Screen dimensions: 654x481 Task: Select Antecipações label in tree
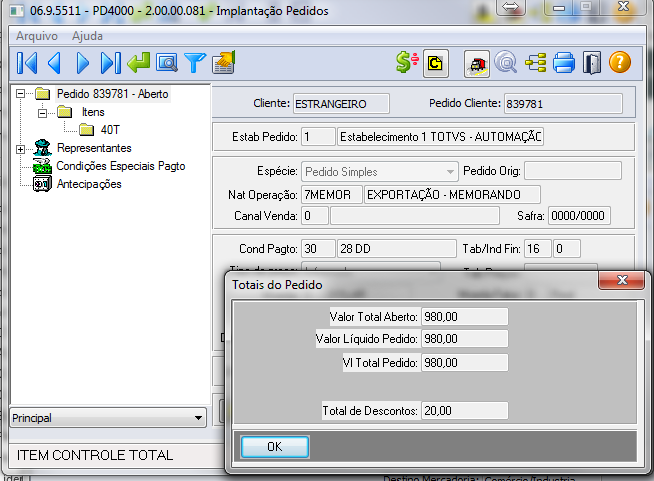[x=89, y=184]
